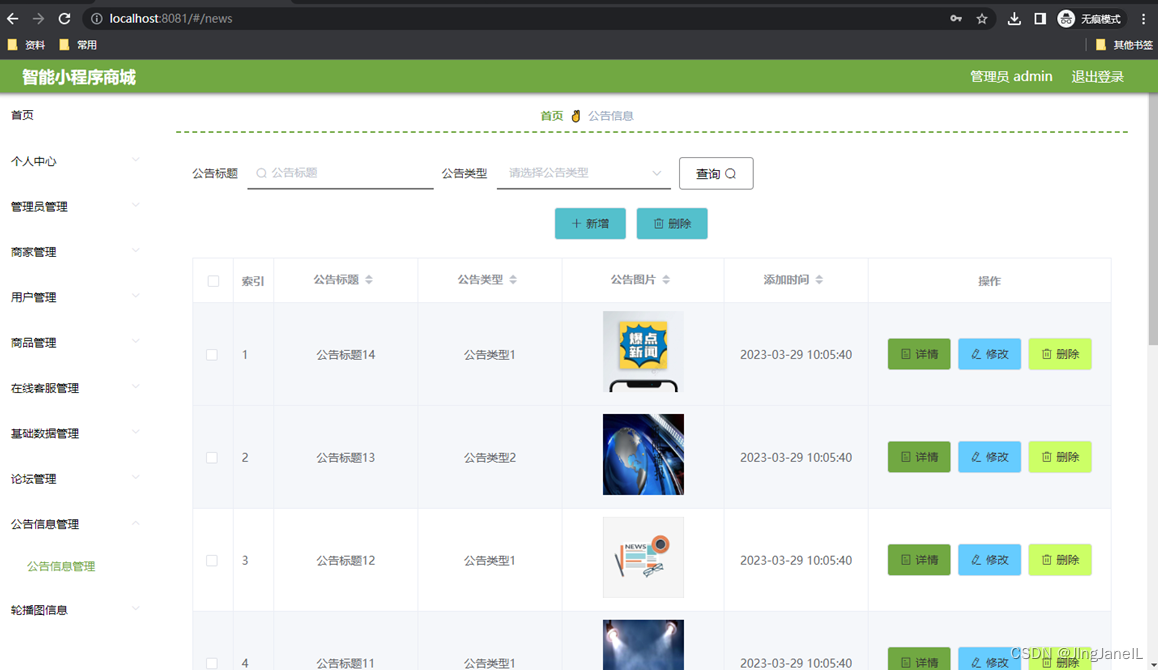Click the search magnifier in 公告标题 field
Viewport: 1158px width, 672px height.
261,174
